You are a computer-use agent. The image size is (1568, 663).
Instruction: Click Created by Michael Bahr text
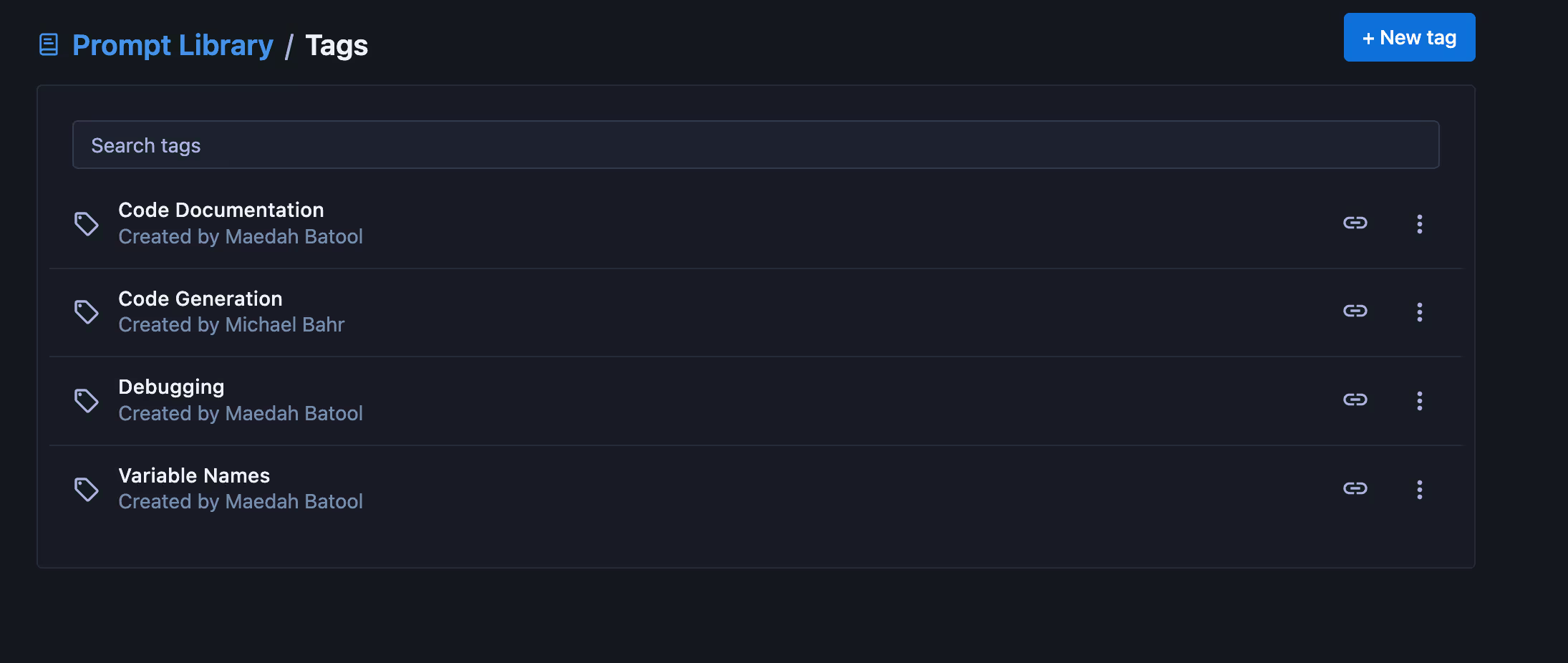[x=231, y=324]
